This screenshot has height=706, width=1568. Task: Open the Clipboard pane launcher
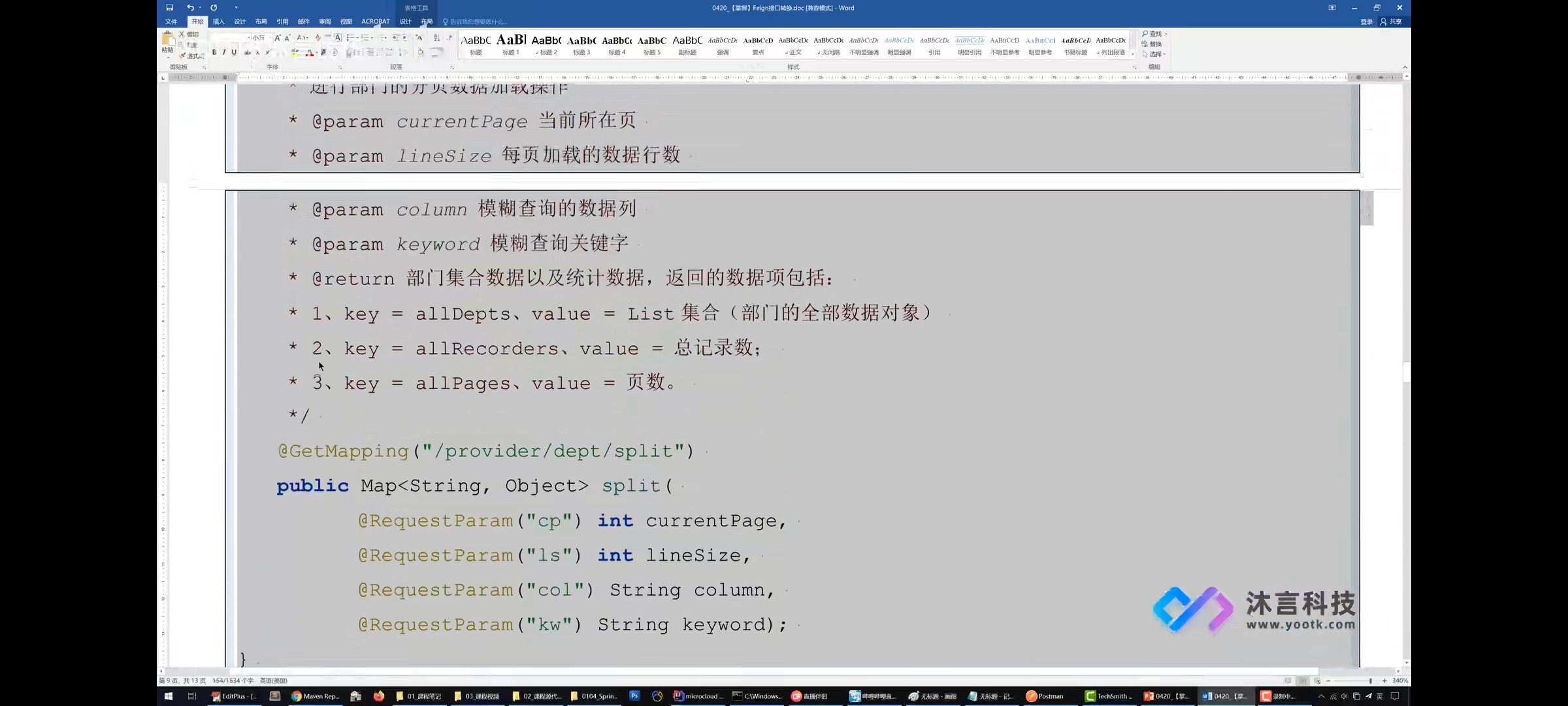[x=204, y=67]
